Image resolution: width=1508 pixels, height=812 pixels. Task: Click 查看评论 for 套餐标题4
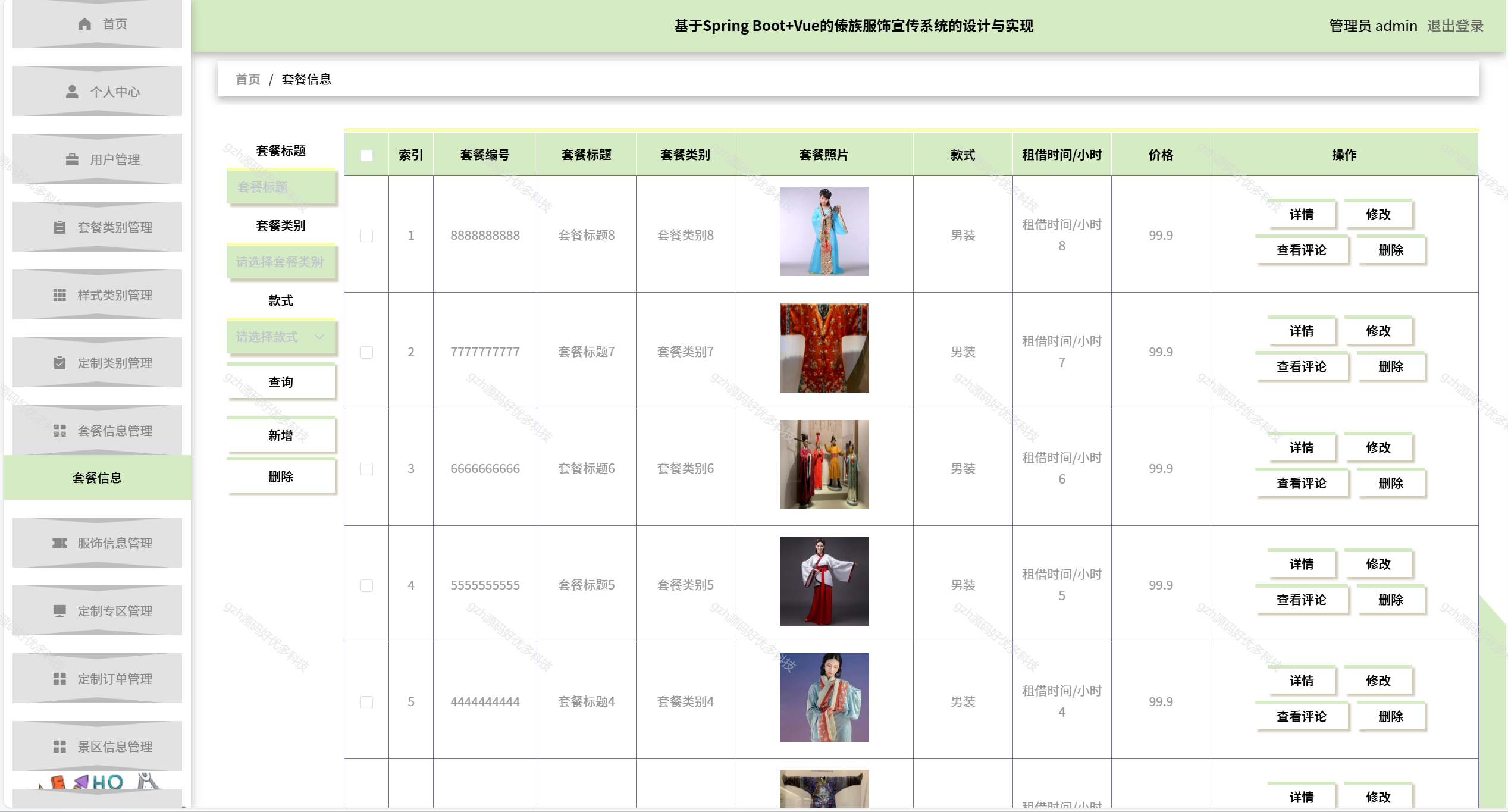click(1302, 716)
